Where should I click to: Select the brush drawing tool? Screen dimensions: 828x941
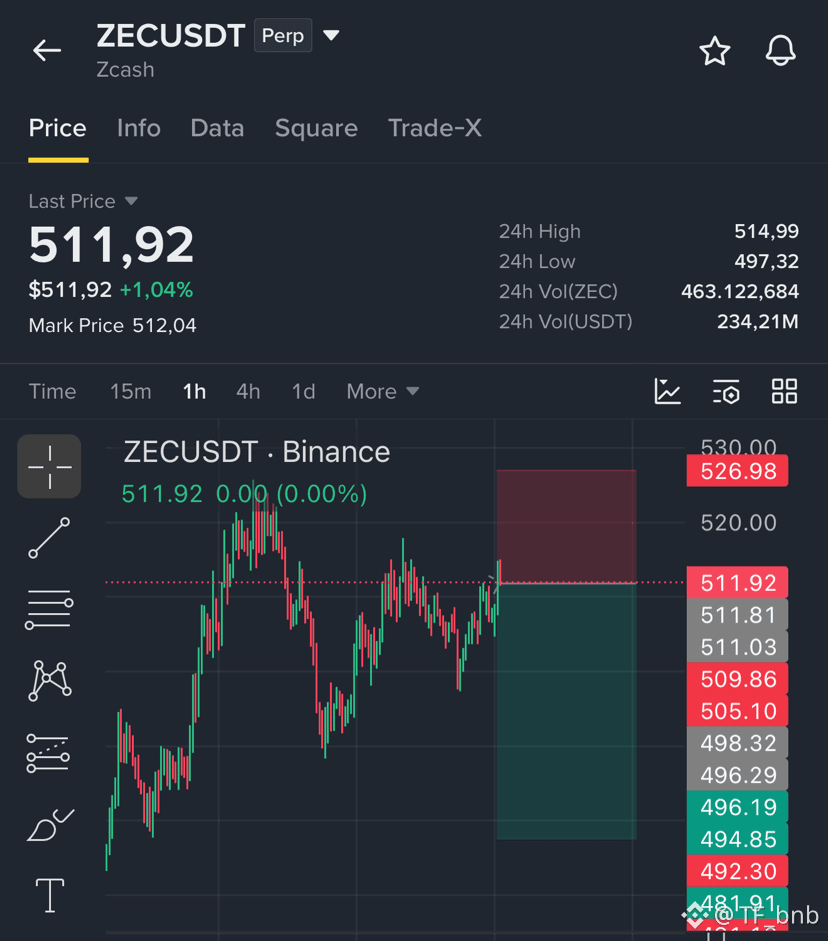(50, 825)
